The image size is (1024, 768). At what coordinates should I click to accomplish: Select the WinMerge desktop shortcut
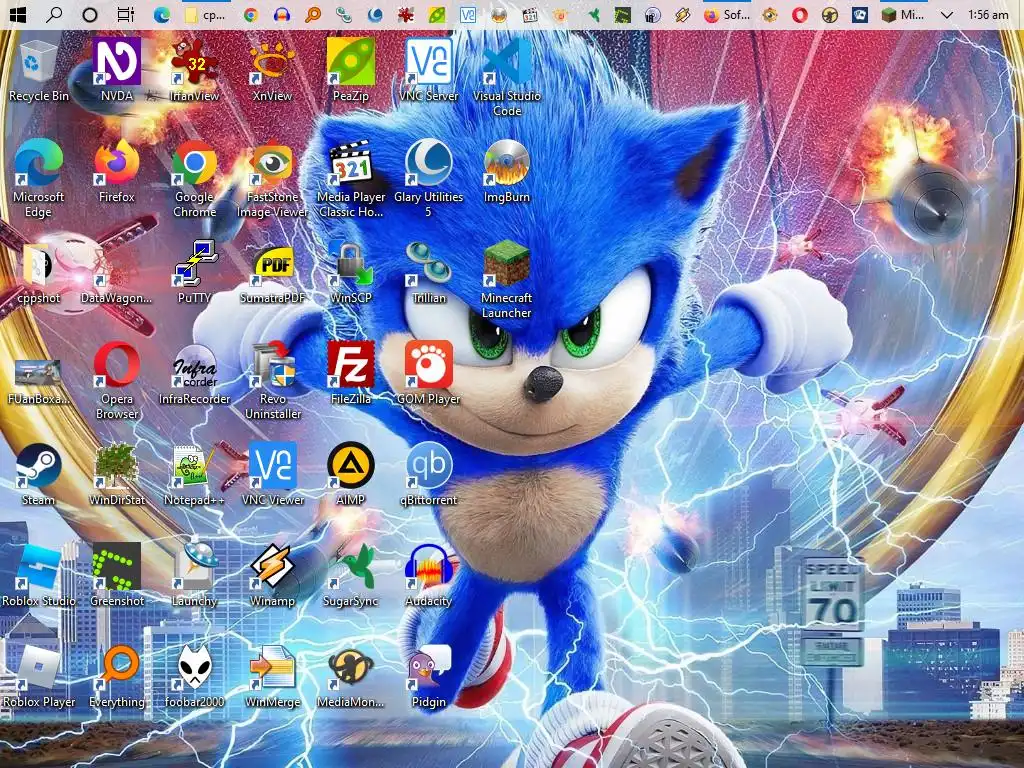(272, 677)
